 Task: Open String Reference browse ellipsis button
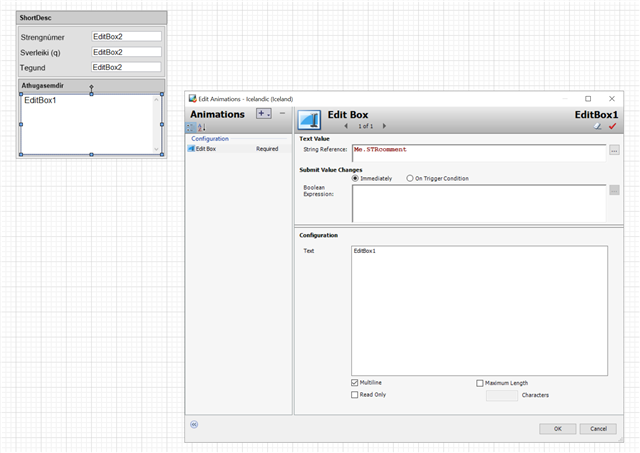[614, 150]
